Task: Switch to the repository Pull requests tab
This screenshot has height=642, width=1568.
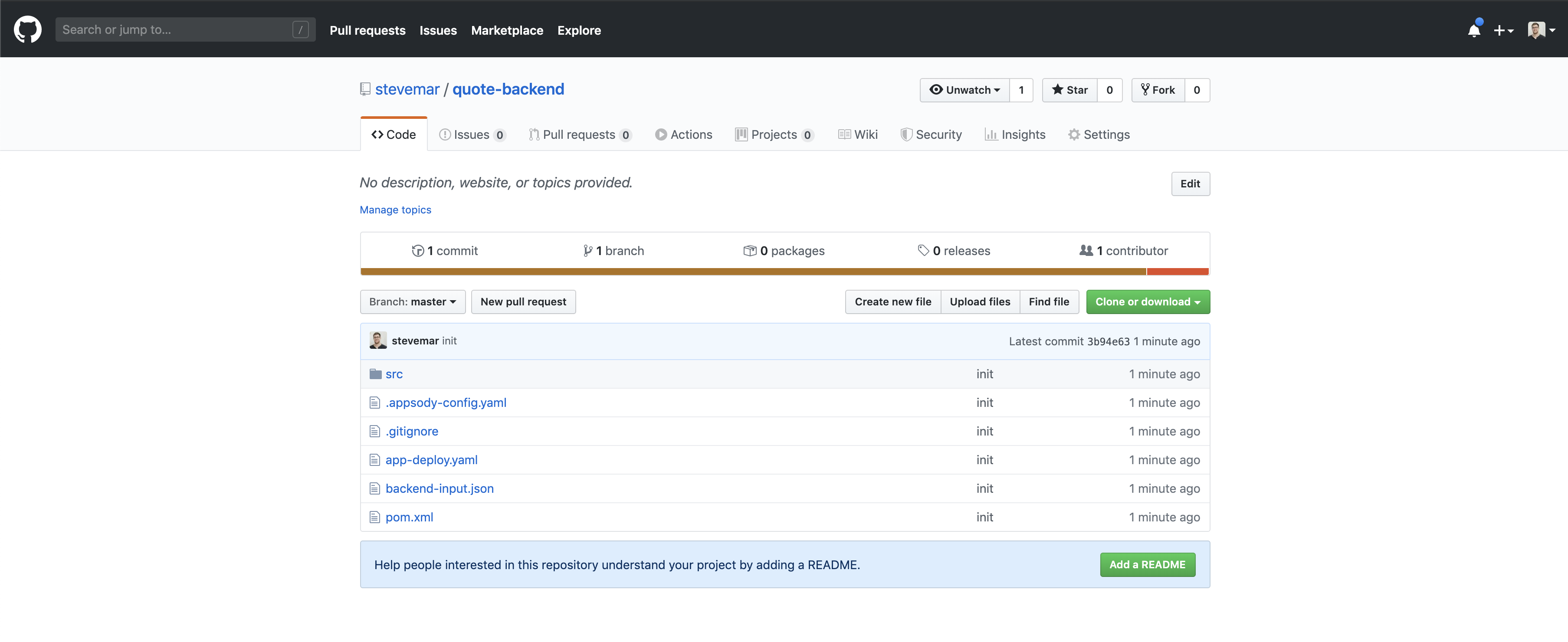Action: point(580,134)
